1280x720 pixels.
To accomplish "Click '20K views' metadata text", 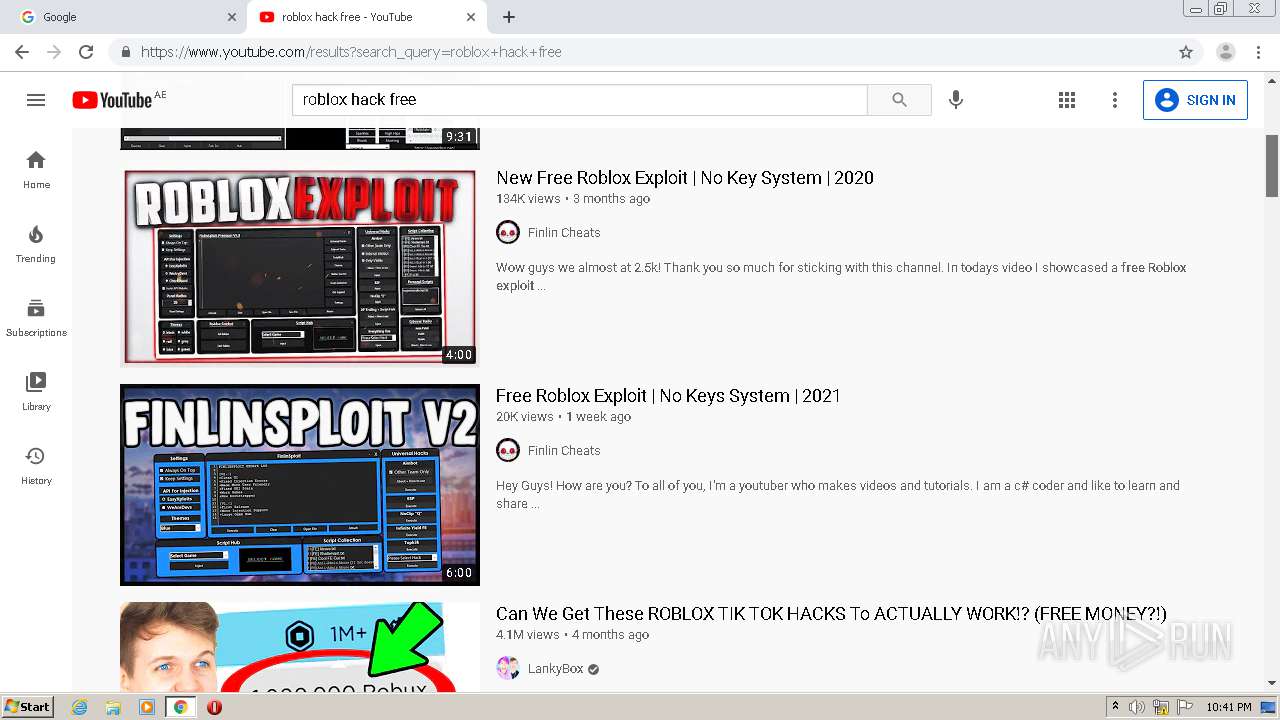I will click(x=525, y=417).
